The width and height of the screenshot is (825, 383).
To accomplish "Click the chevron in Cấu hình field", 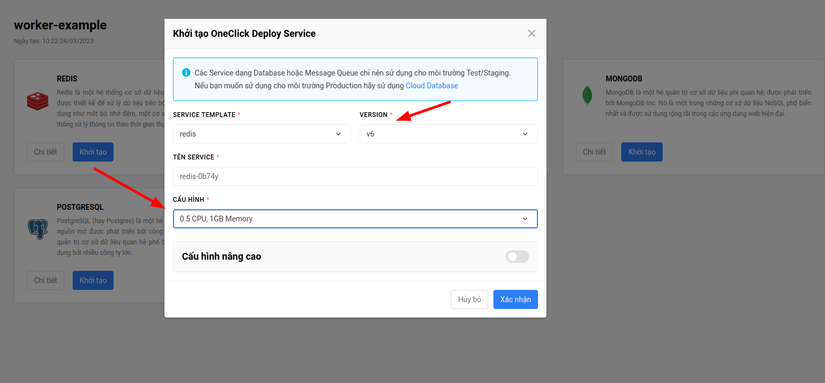I will point(525,219).
